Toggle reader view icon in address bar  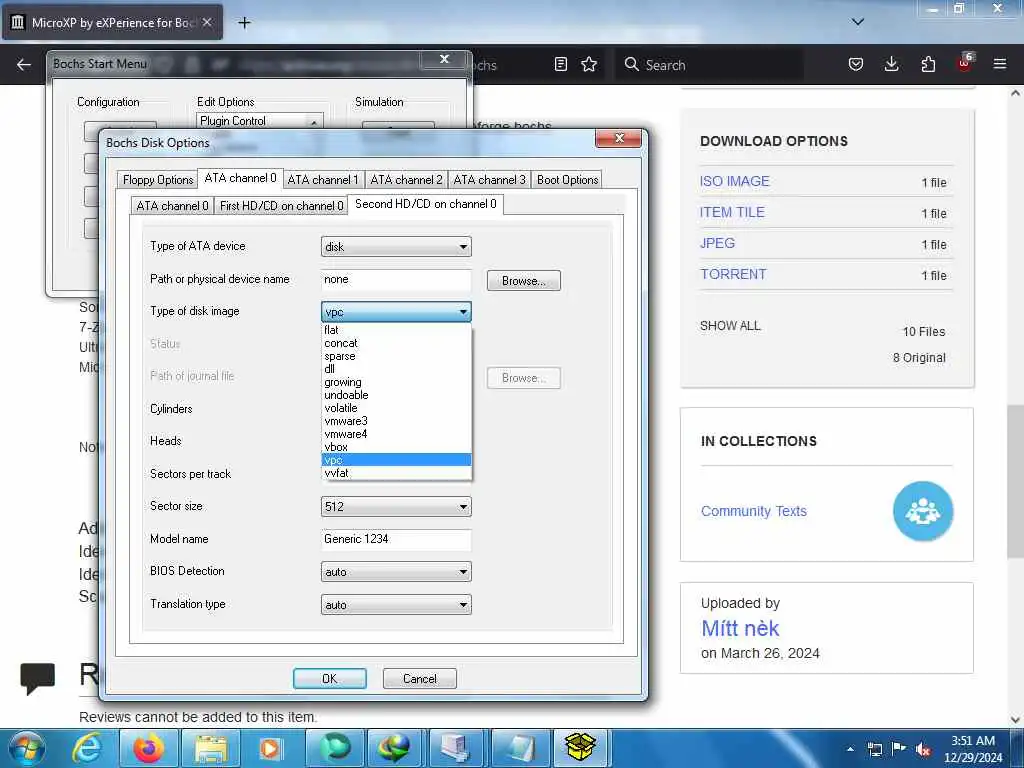click(x=560, y=64)
